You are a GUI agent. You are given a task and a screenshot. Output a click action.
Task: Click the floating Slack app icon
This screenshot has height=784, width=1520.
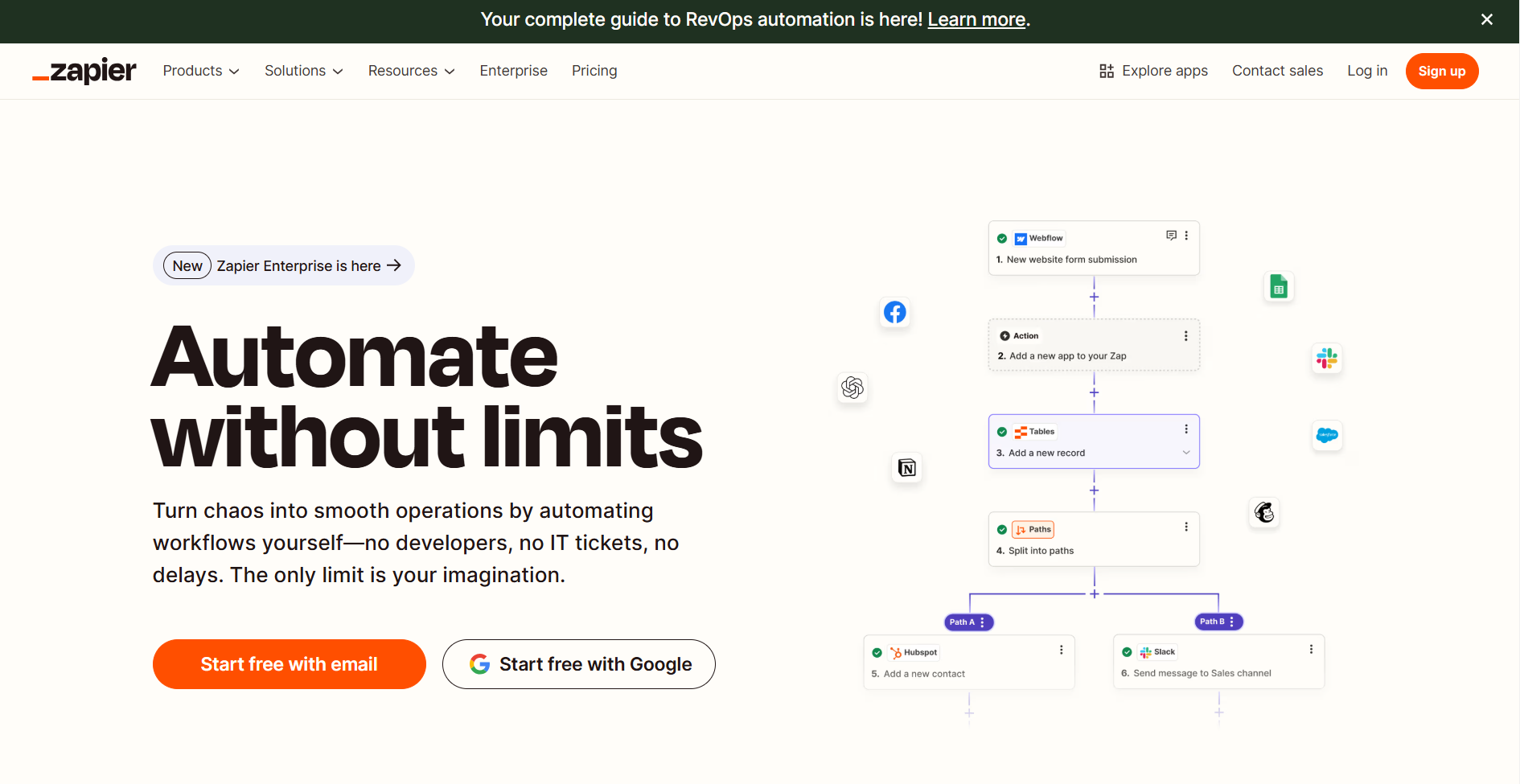pos(1327,358)
